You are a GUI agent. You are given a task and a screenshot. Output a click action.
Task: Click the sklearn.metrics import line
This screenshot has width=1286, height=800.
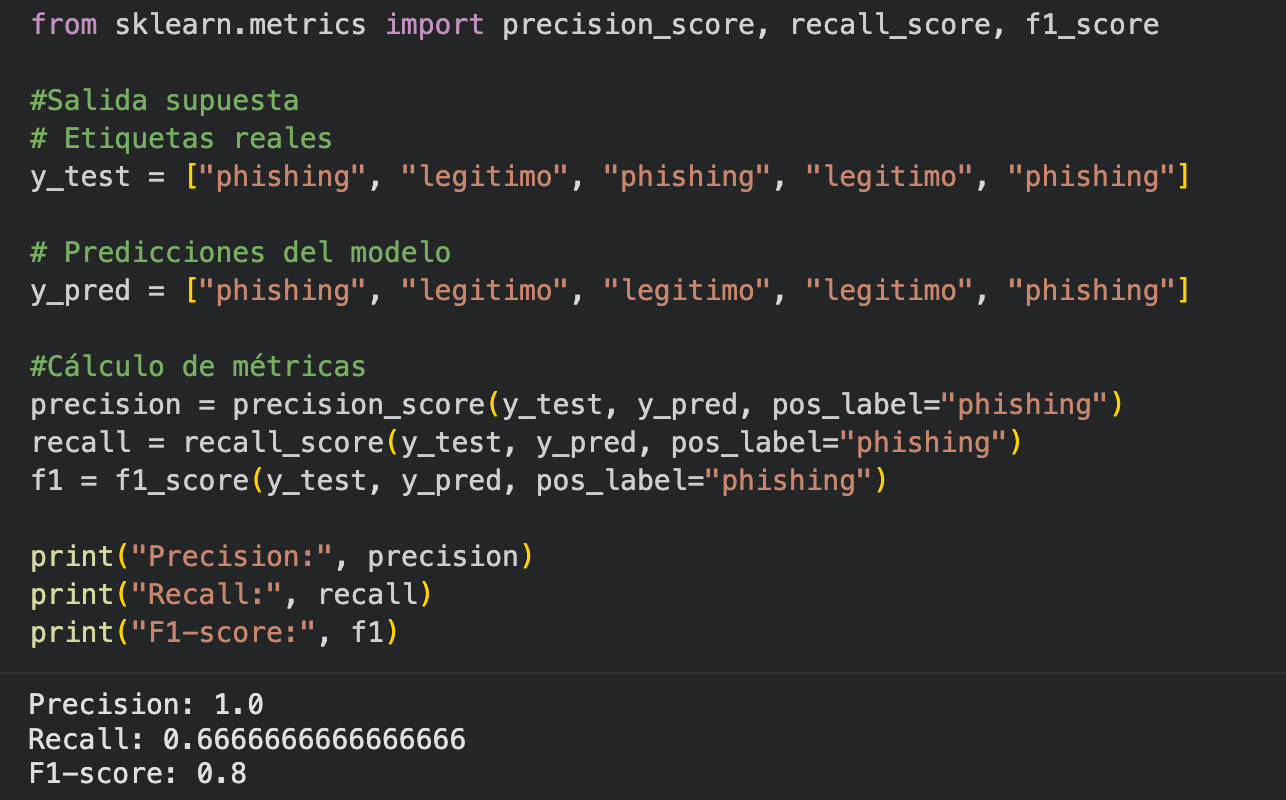coord(595,24)
